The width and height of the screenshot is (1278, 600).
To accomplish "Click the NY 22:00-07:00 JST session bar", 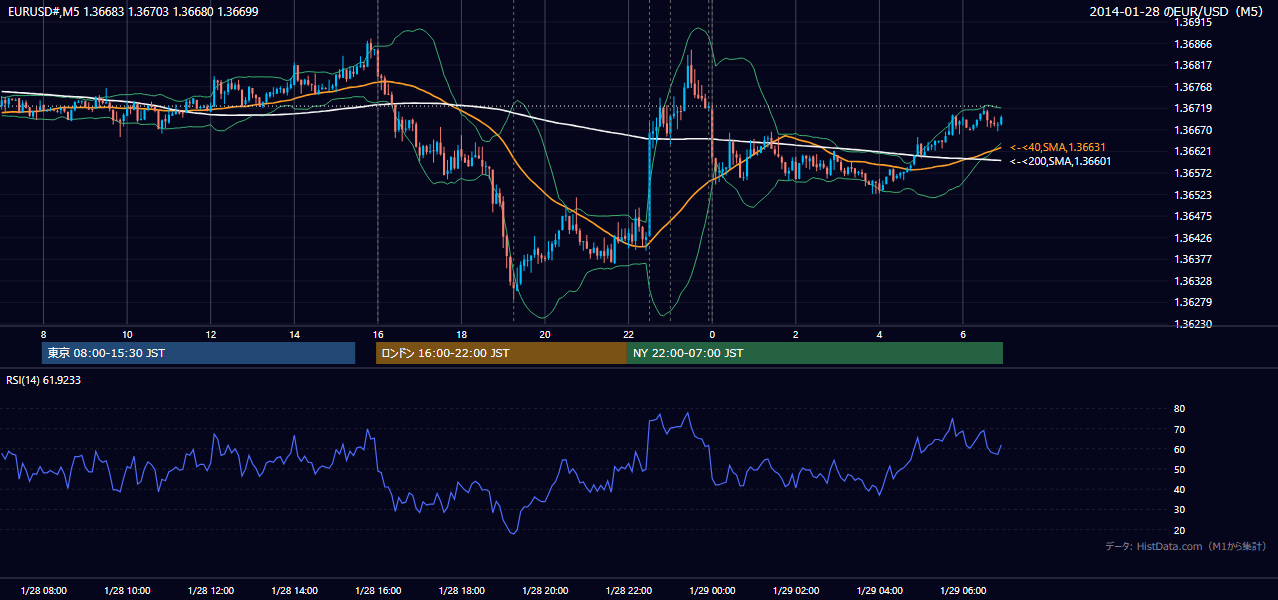I will [x=815, y=353].
